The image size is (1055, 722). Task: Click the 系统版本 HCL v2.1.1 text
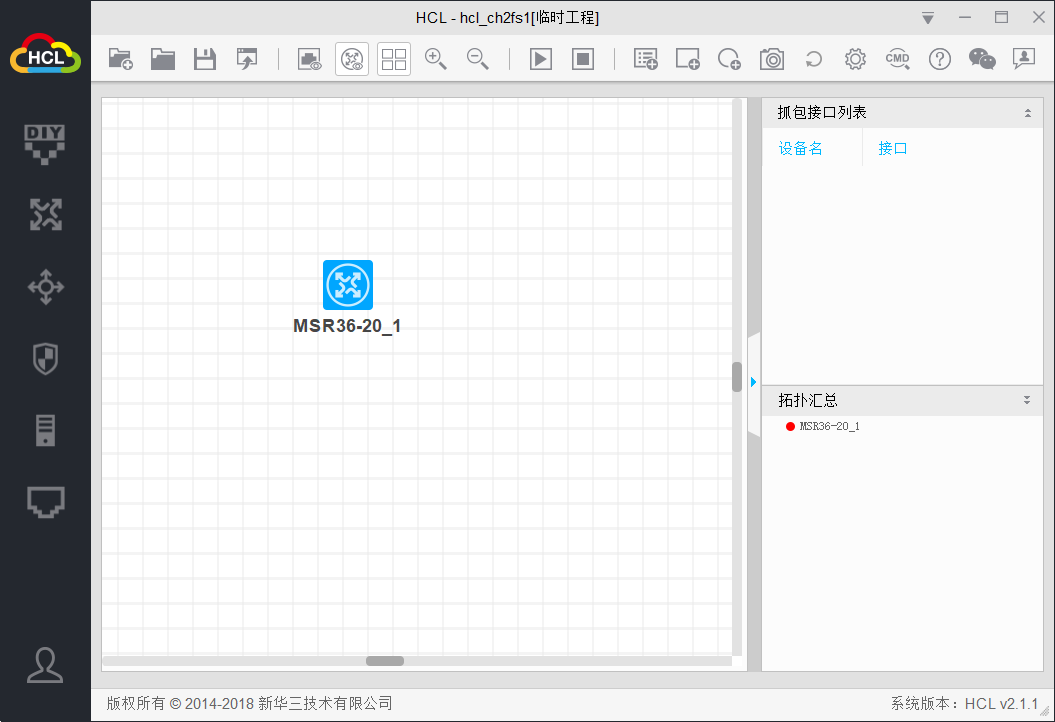964,703
